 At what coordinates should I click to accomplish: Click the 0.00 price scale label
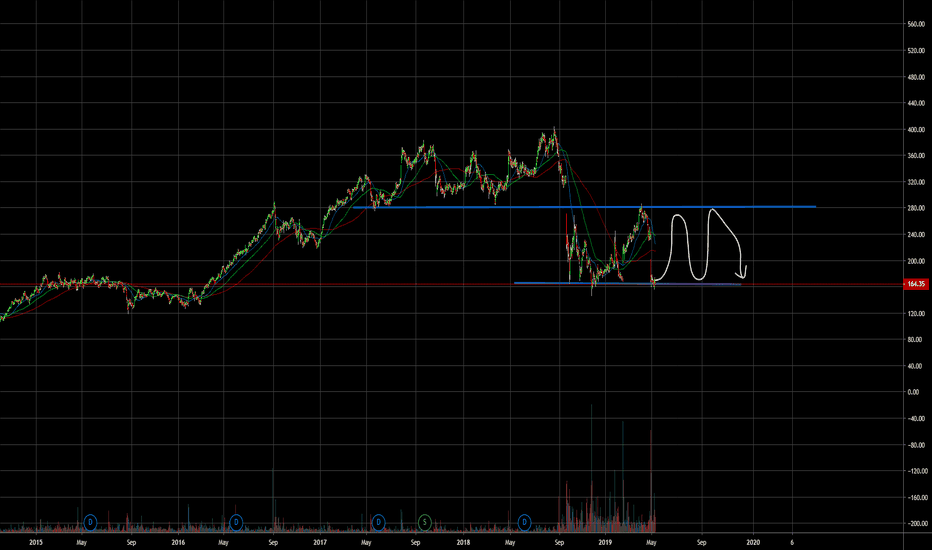tap(913, 392)
